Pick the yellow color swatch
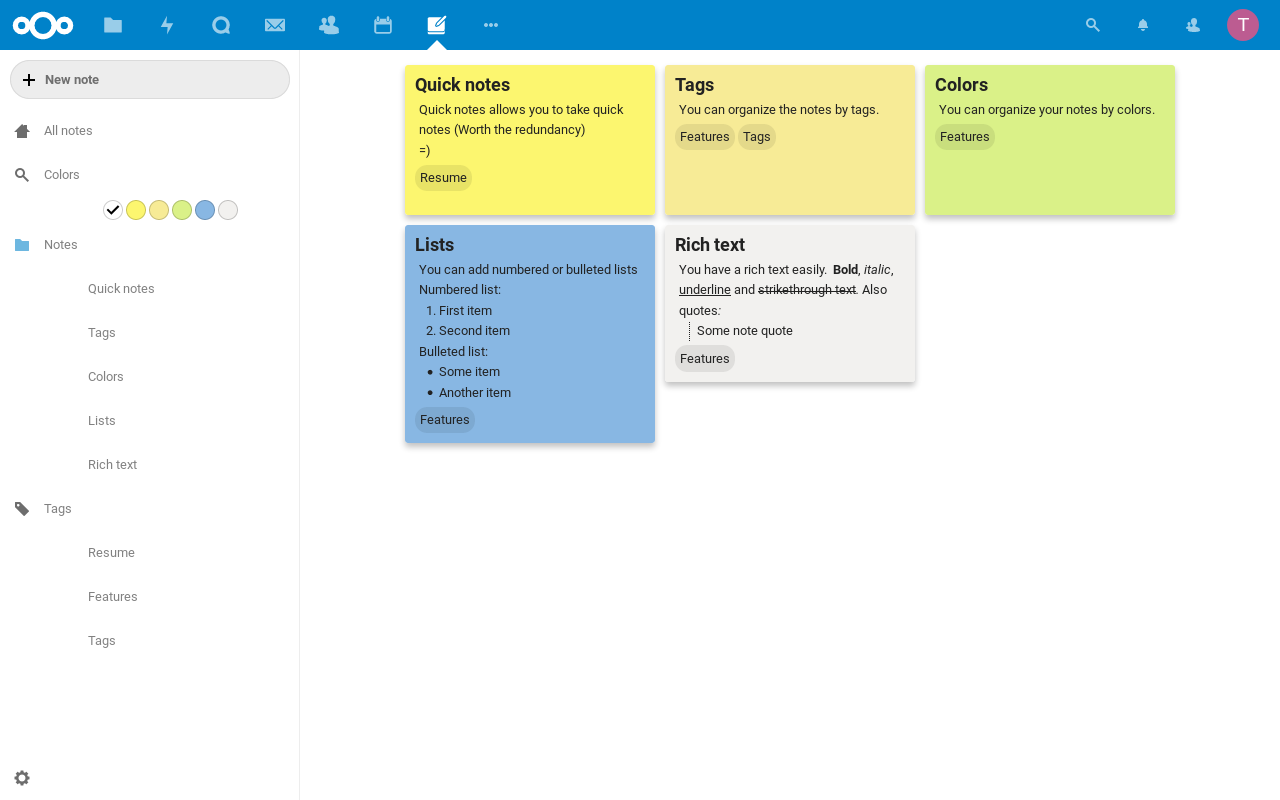The image size is (1280, 800). pyautogui.click(x=135, y=210)
